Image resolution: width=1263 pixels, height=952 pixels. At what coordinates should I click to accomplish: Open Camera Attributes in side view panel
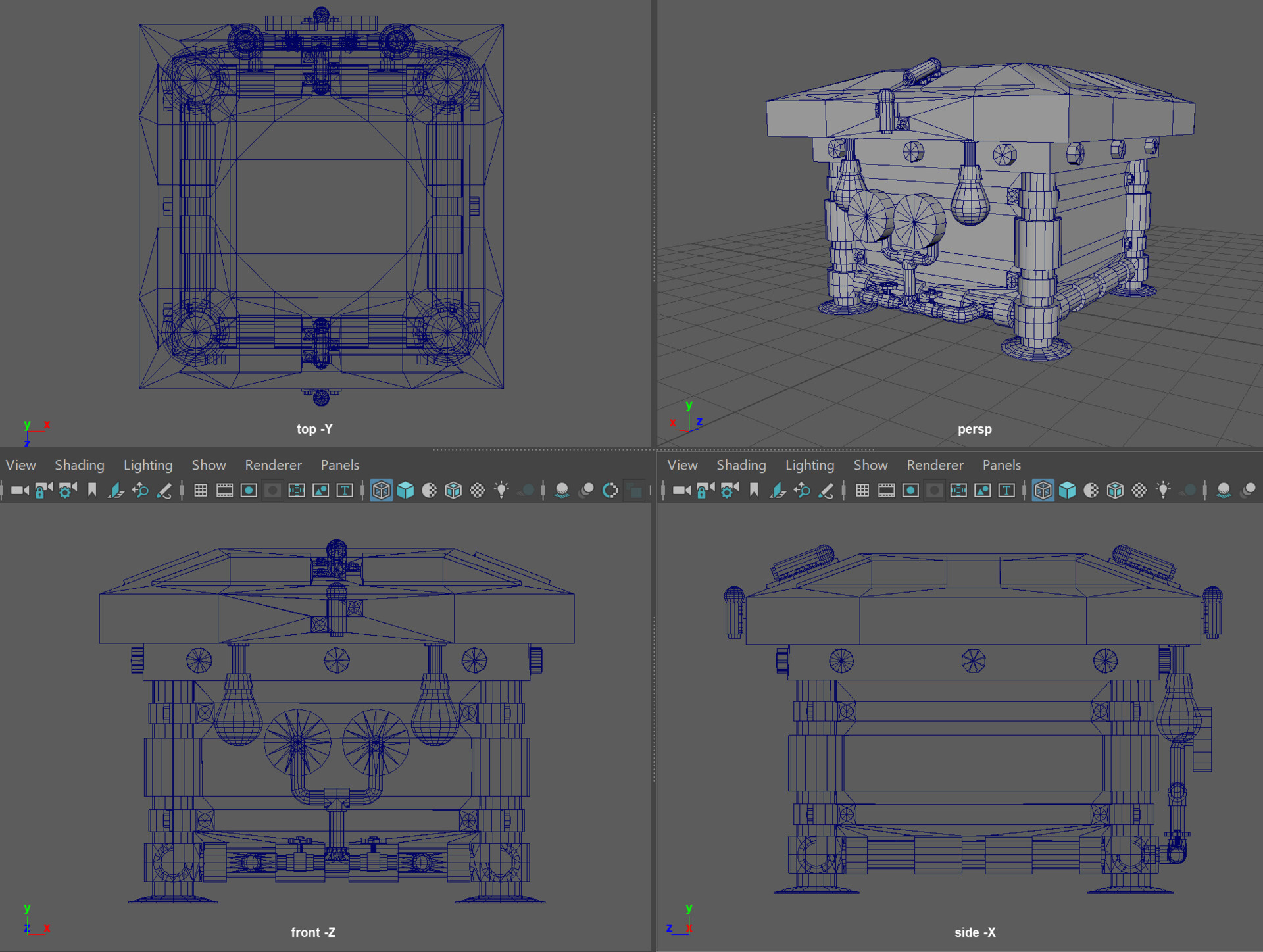click(729, 490)
